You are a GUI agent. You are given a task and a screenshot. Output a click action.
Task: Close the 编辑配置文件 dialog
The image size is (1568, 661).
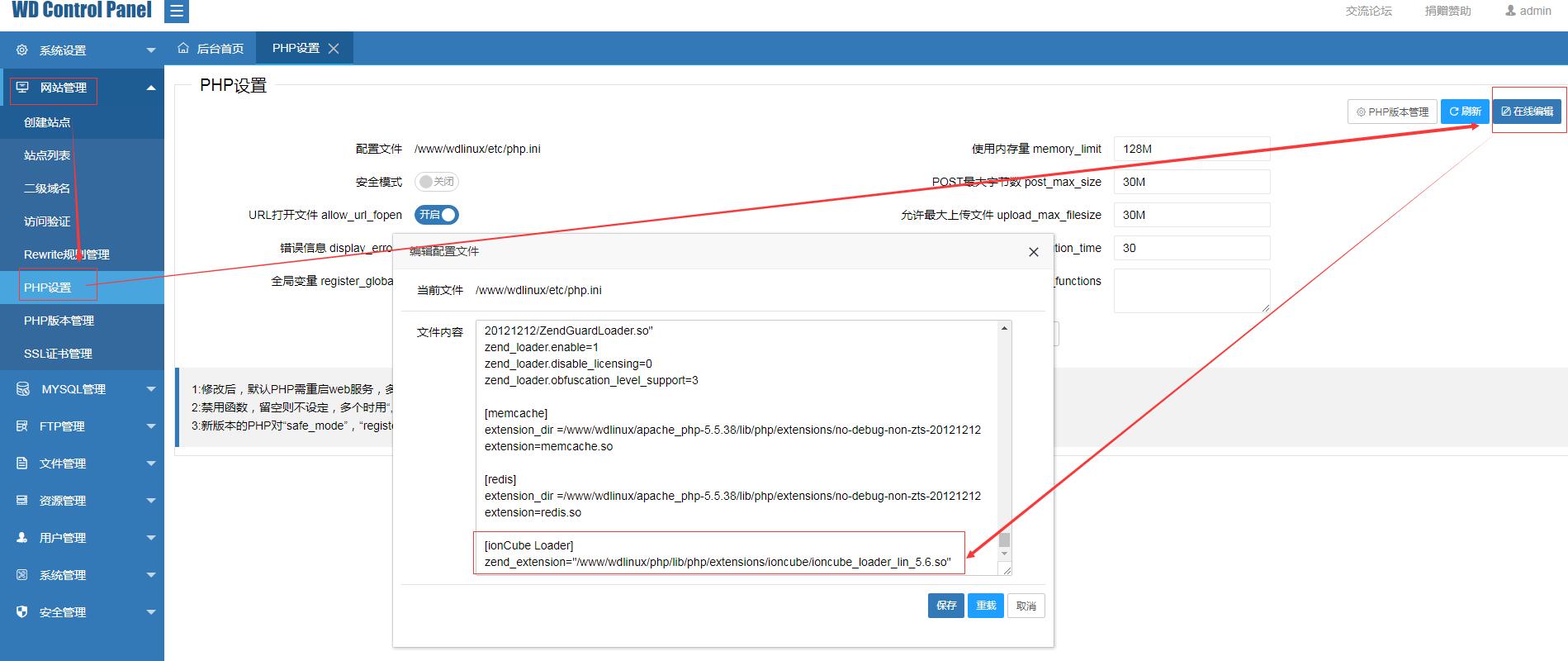click(x=1033, y=252)
